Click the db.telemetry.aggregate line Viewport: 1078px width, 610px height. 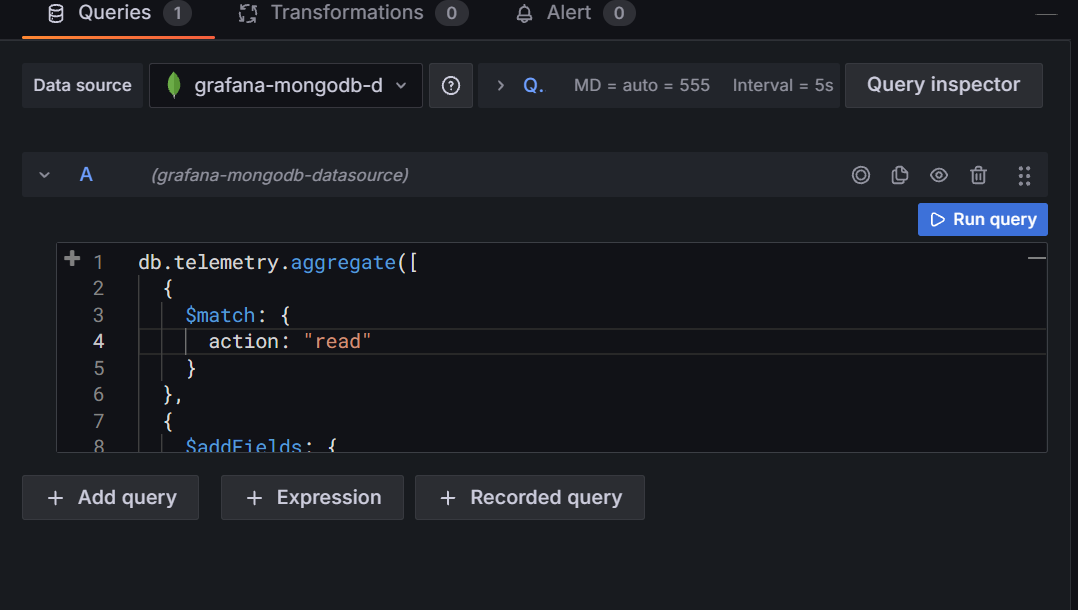[x=278, y=263]
